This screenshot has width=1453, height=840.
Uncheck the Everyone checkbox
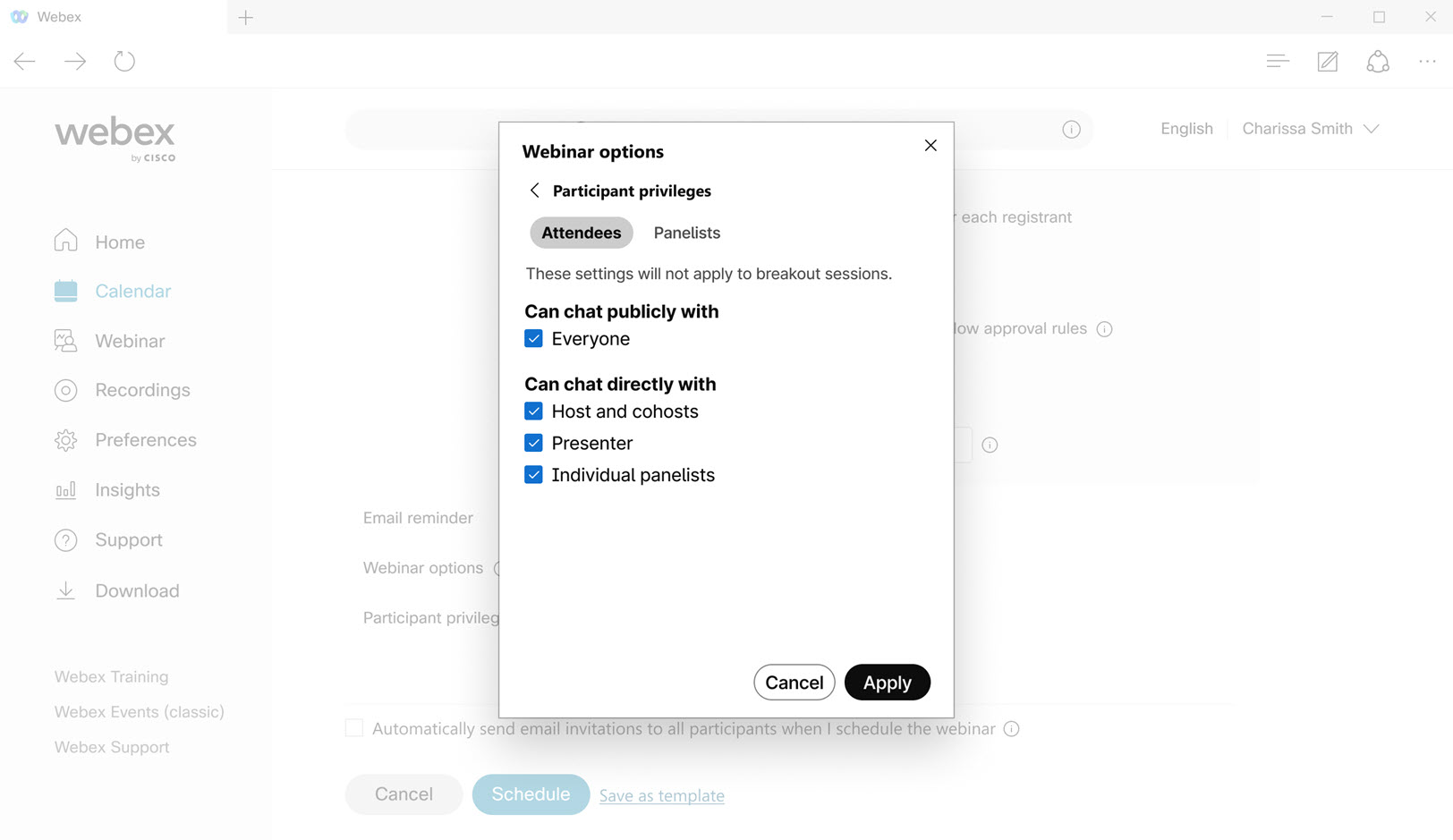[x=533, y=339]
